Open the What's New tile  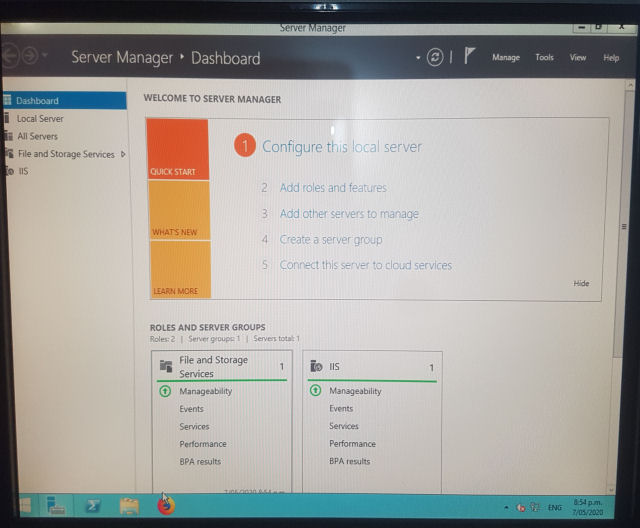179,210
